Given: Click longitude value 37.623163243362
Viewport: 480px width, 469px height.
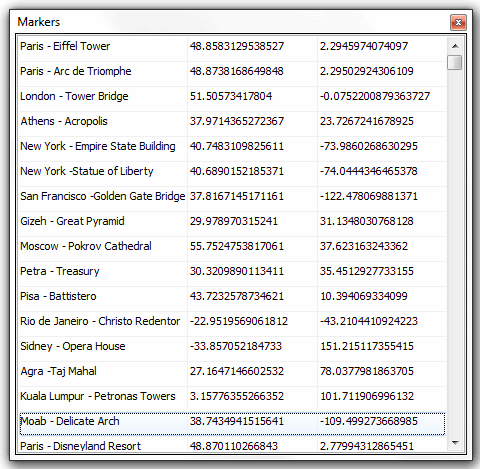Looking at the screenshot, I should [364, 246].
